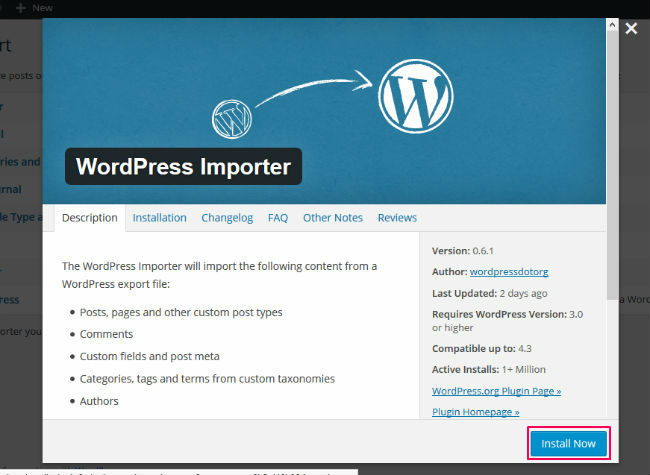This screenshot has height=475, width=650.
Task: Click the plus icon beside New
Action: 21,8
